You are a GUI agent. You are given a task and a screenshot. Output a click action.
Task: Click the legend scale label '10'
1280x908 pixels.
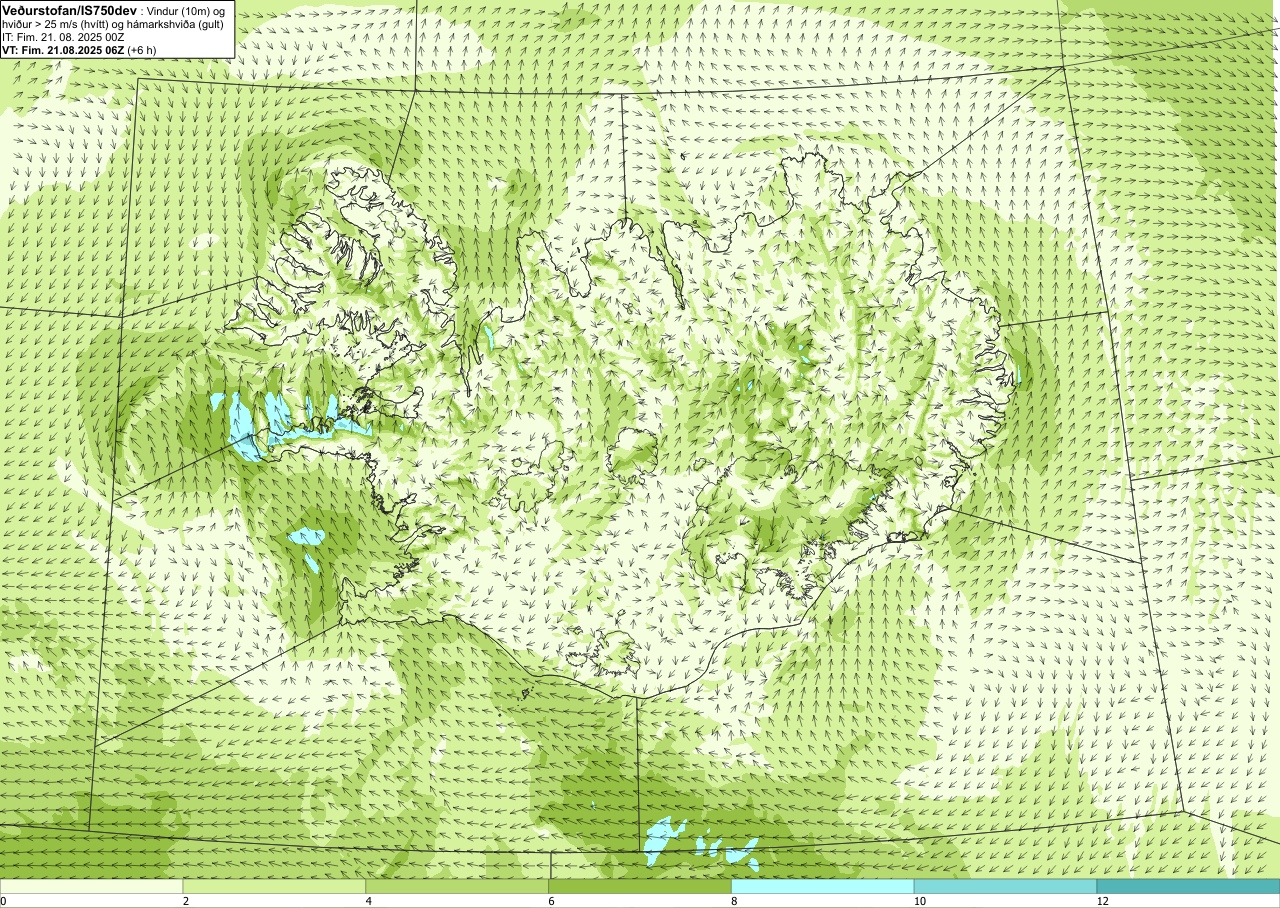[x=919, y=901]
